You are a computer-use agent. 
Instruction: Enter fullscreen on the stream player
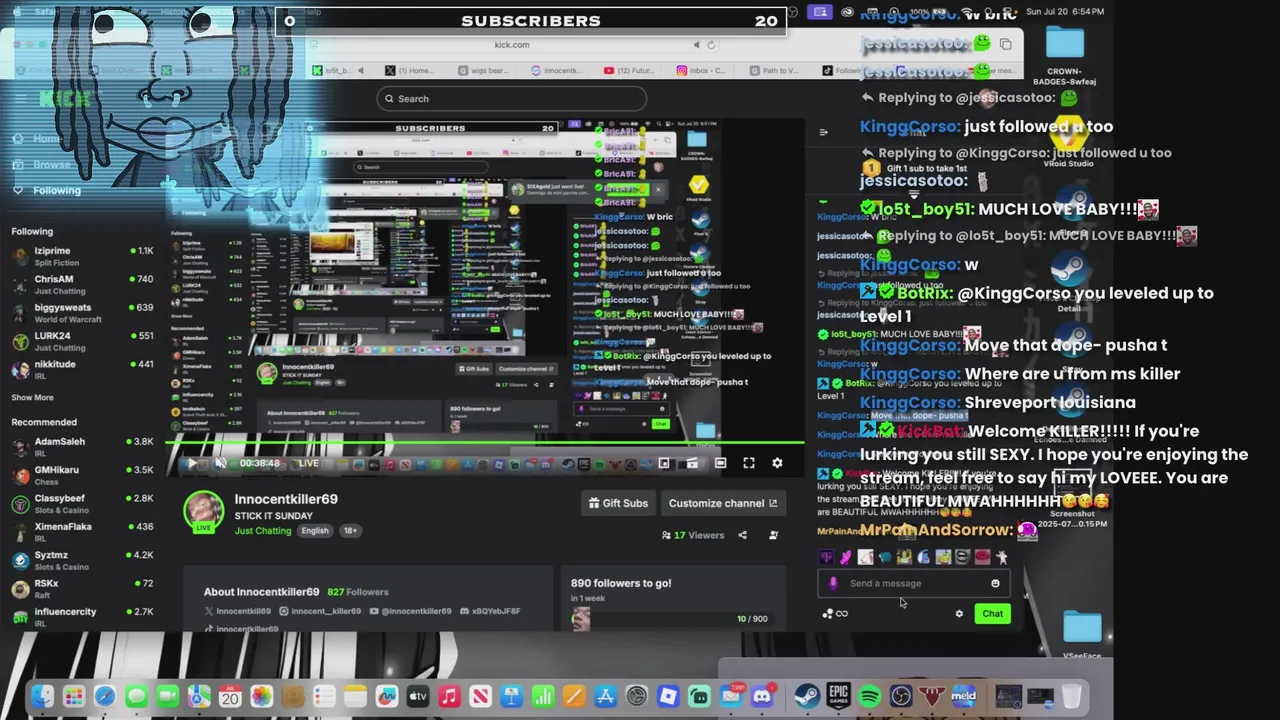tap(749, 463)
